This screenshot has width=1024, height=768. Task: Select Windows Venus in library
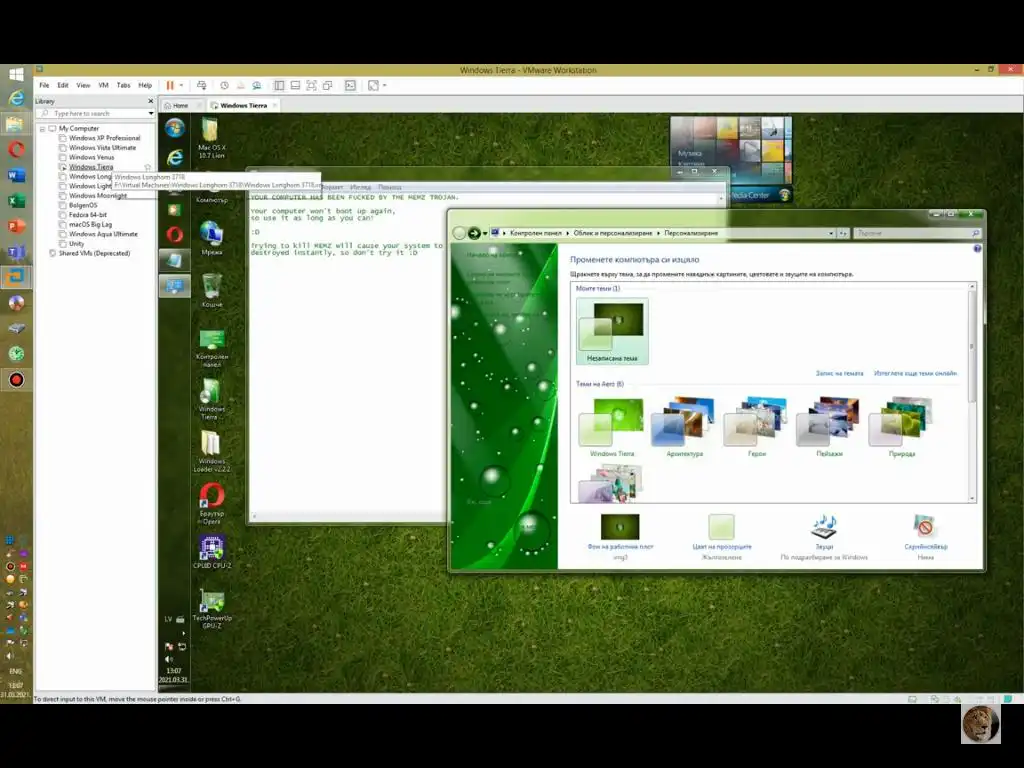coord(91,157)
